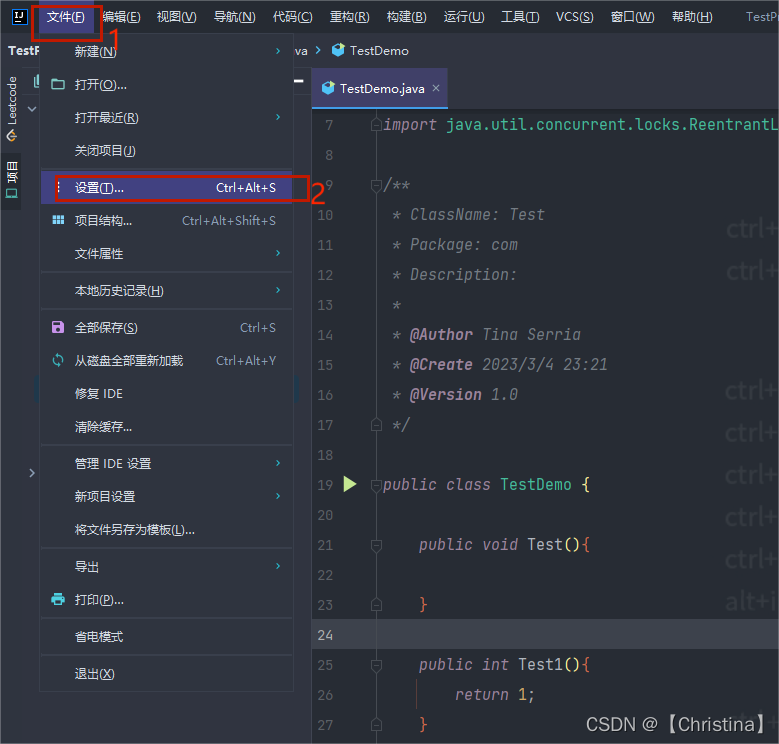Open the 构建(B) menu
The width and height of the screenshot is (779, 744).
(406, 17)
